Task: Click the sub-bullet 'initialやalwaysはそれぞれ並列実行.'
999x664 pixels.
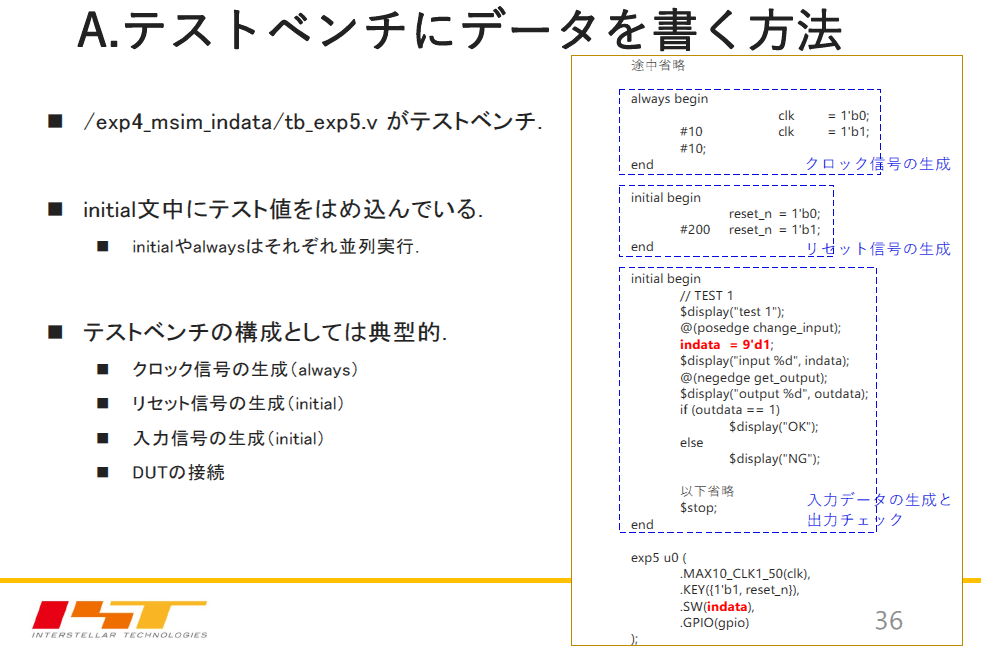Action: tap(275, 246)
